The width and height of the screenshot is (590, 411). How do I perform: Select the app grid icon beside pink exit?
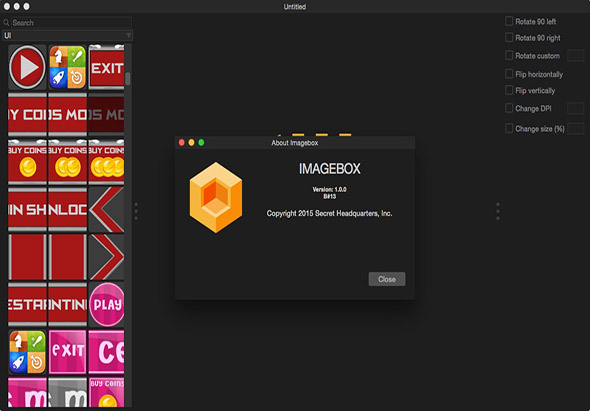pyautogui.click(x=27, y=352)
